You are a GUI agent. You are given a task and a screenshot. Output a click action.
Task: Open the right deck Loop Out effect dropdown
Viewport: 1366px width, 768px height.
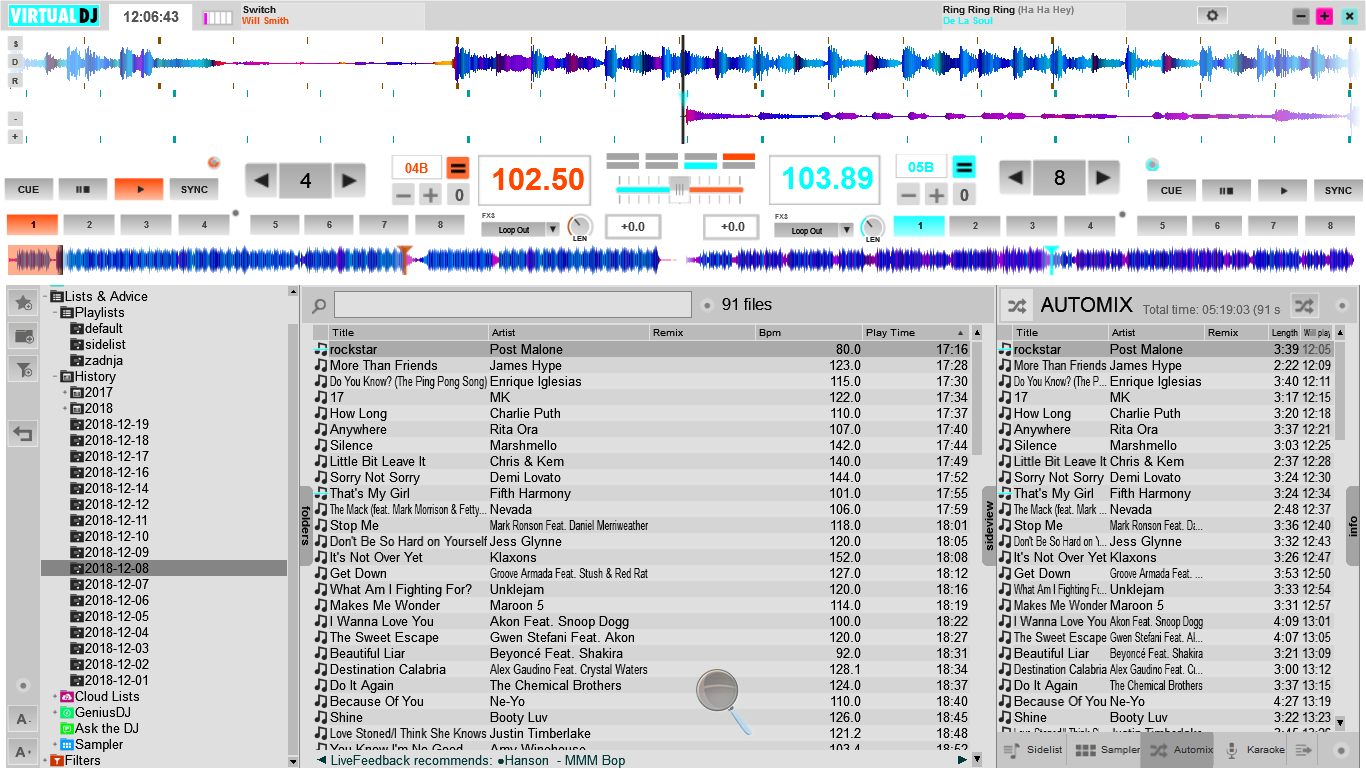[x=813, y=230]
